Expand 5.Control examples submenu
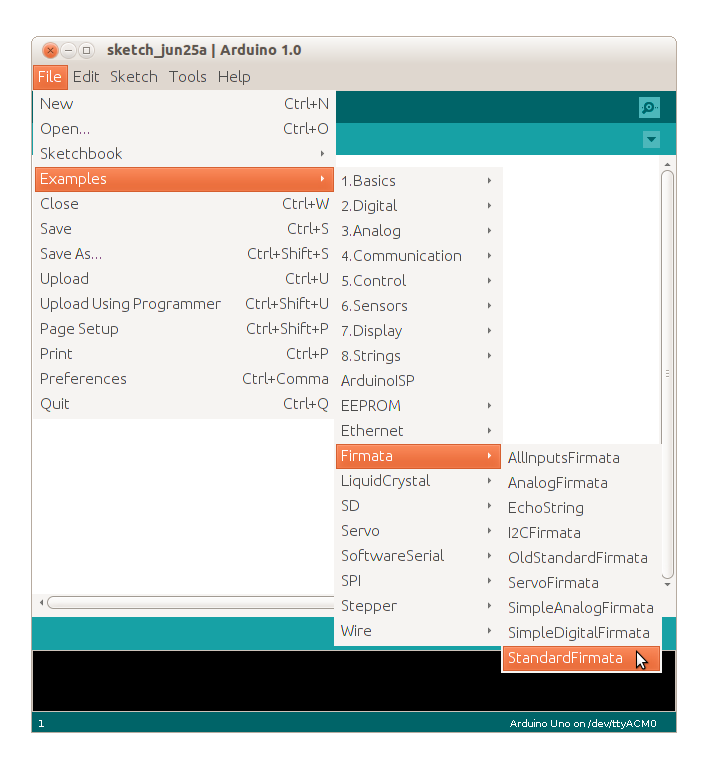Image resolution: width=708 pixels, height=762 pixels. (418, 281)
